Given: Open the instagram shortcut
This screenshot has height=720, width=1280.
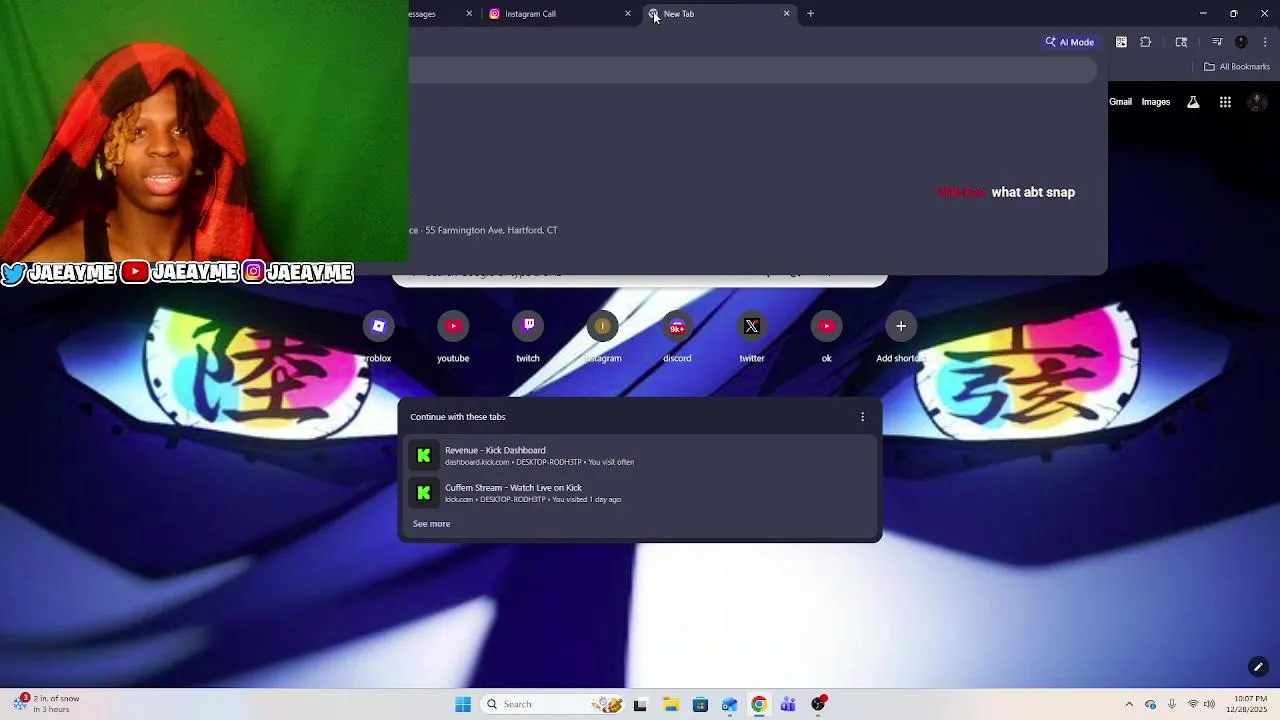Looking at the screenshot, I should tap(602, 326).
